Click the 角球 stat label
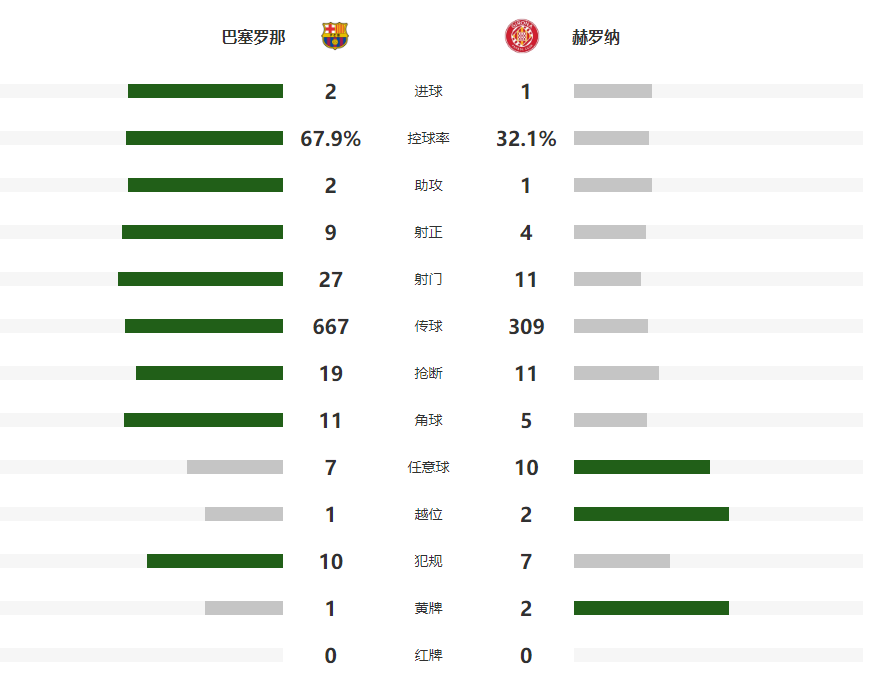Screen dimensions: 872x673 (428, 420)
